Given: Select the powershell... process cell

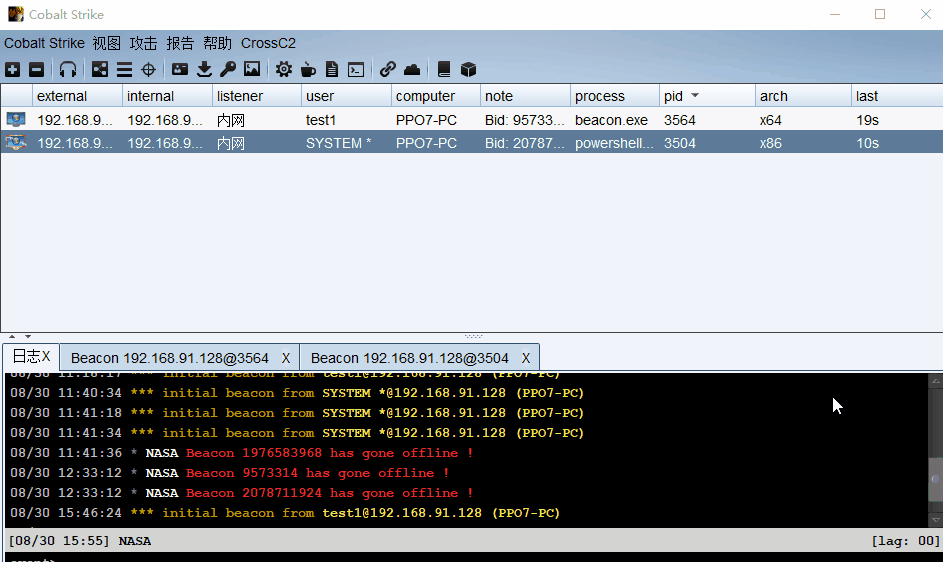Looking at the screenshot, I should [x=614, y=143].
